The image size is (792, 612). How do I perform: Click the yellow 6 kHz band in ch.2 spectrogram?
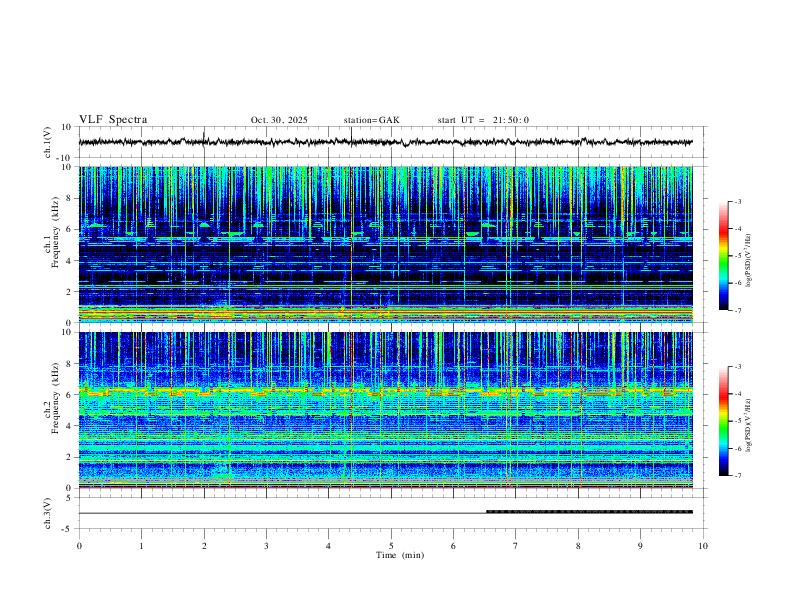click(x=386, y=390)
